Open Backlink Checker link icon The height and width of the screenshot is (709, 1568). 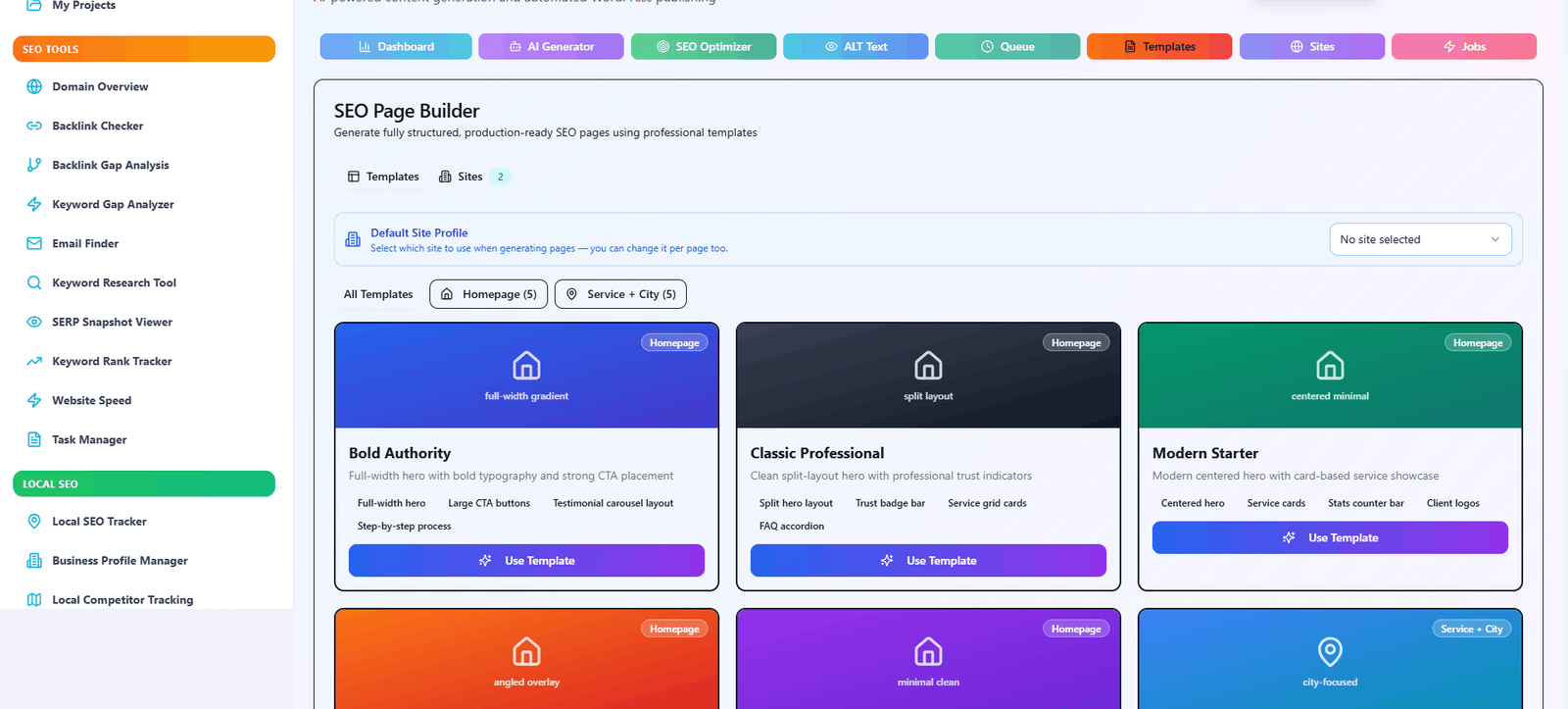click(34, 126)
